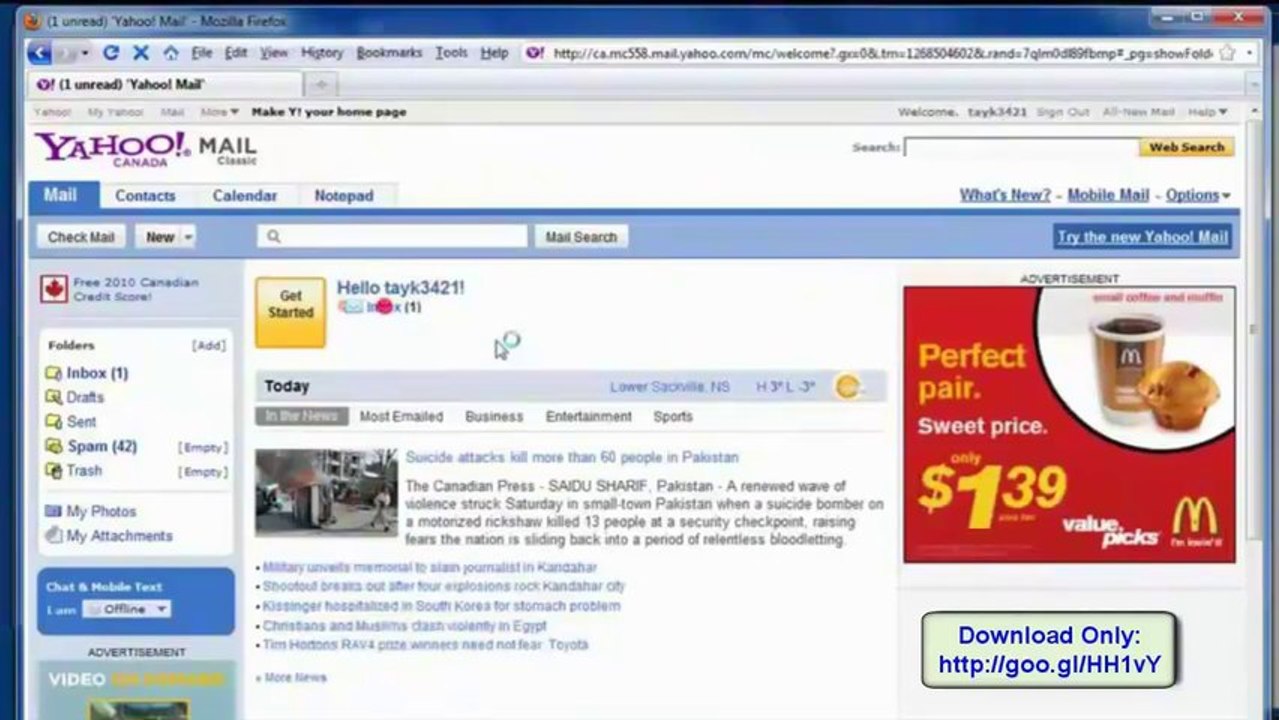Screen dimensions: 1279x720
Task: Open a new Firefox tab with plus button
Action: click(321, 84)
